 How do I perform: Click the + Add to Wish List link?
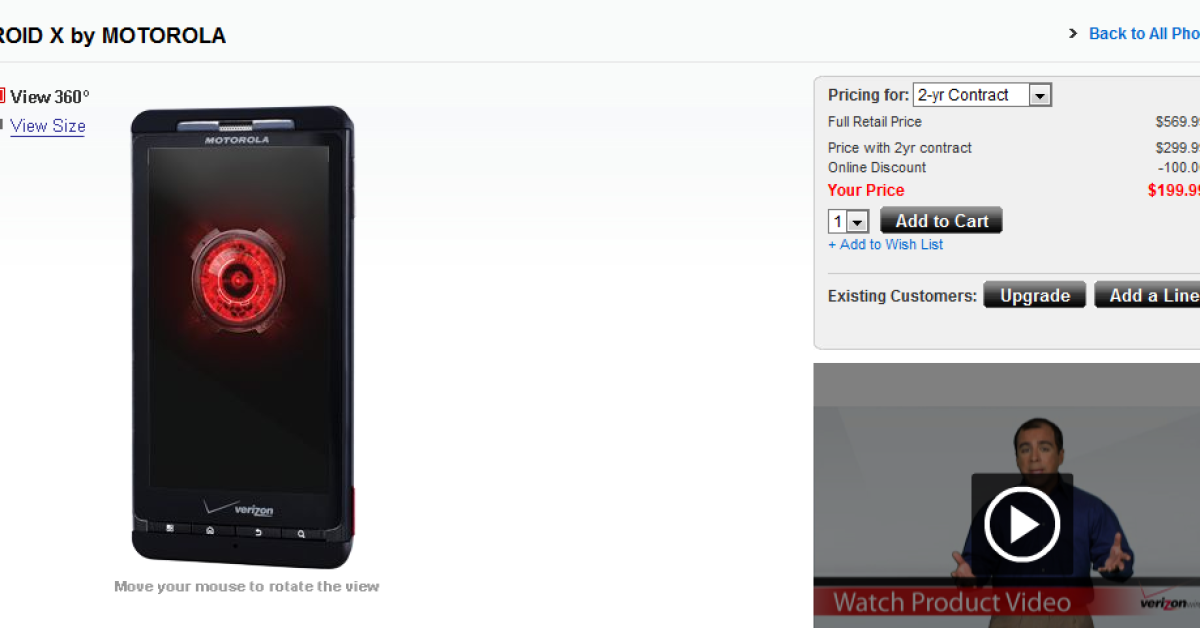[x=885, y=244]
